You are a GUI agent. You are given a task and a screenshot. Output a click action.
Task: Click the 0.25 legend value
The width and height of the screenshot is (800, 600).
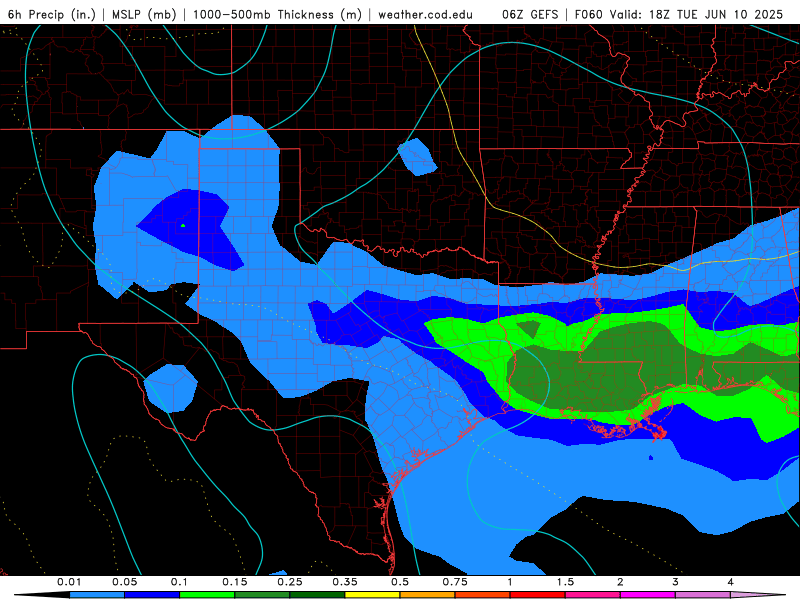290,582
